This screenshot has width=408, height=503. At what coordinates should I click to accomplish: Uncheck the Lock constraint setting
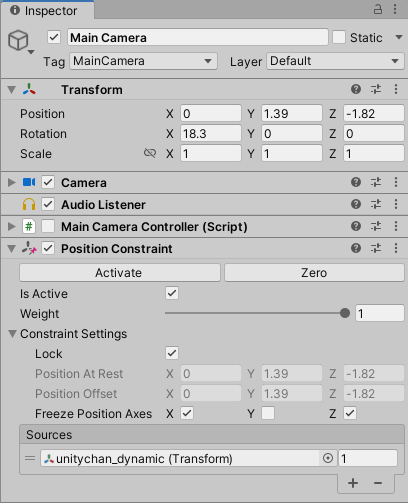(172, 353)
